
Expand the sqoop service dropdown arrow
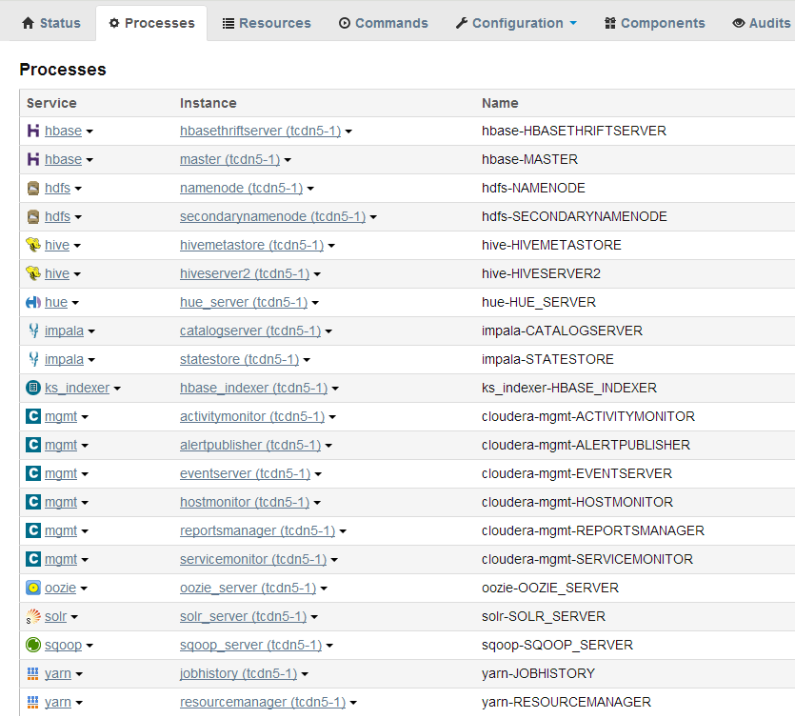pos(89,646)
